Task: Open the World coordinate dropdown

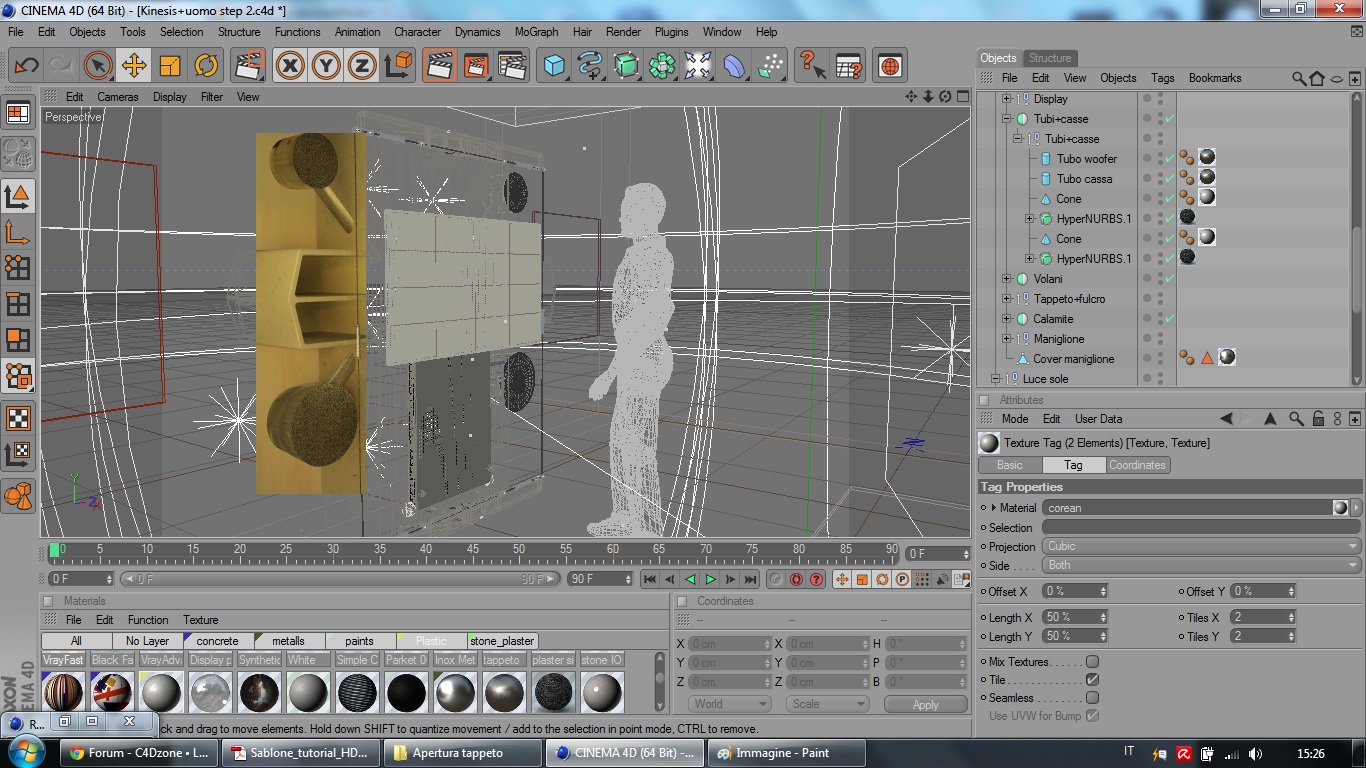Action: [730, 704]
